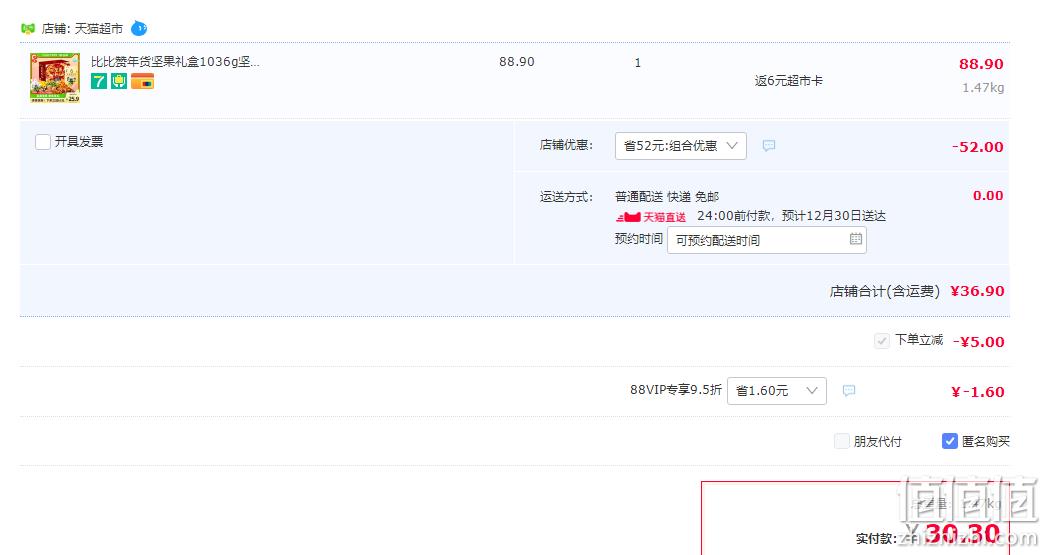This screenshot has height=555, width=1047.
Task: Open the calendar icon in 预约时间 field
Action: 855,239
